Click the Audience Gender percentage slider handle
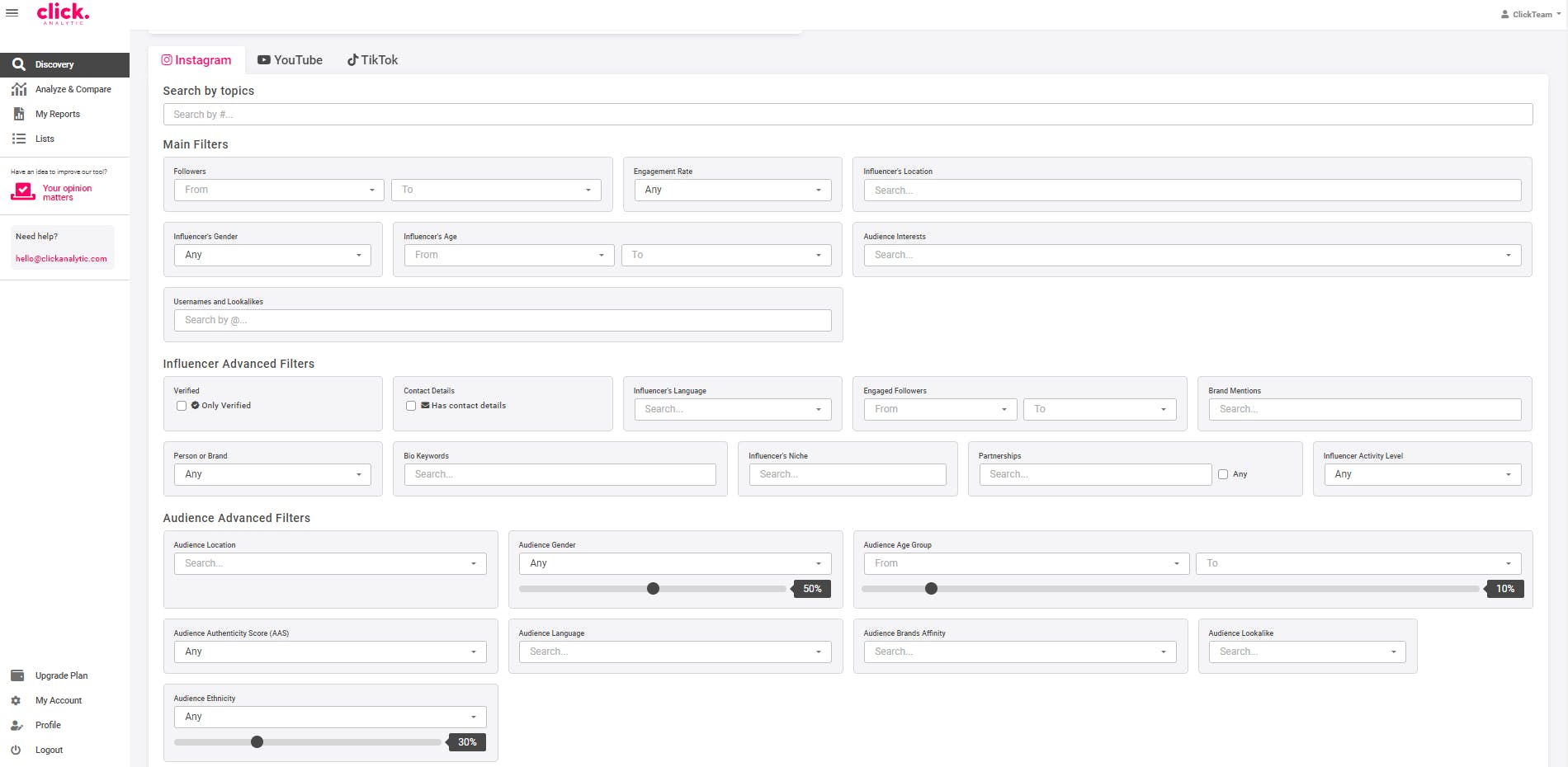 pos(654,589)
